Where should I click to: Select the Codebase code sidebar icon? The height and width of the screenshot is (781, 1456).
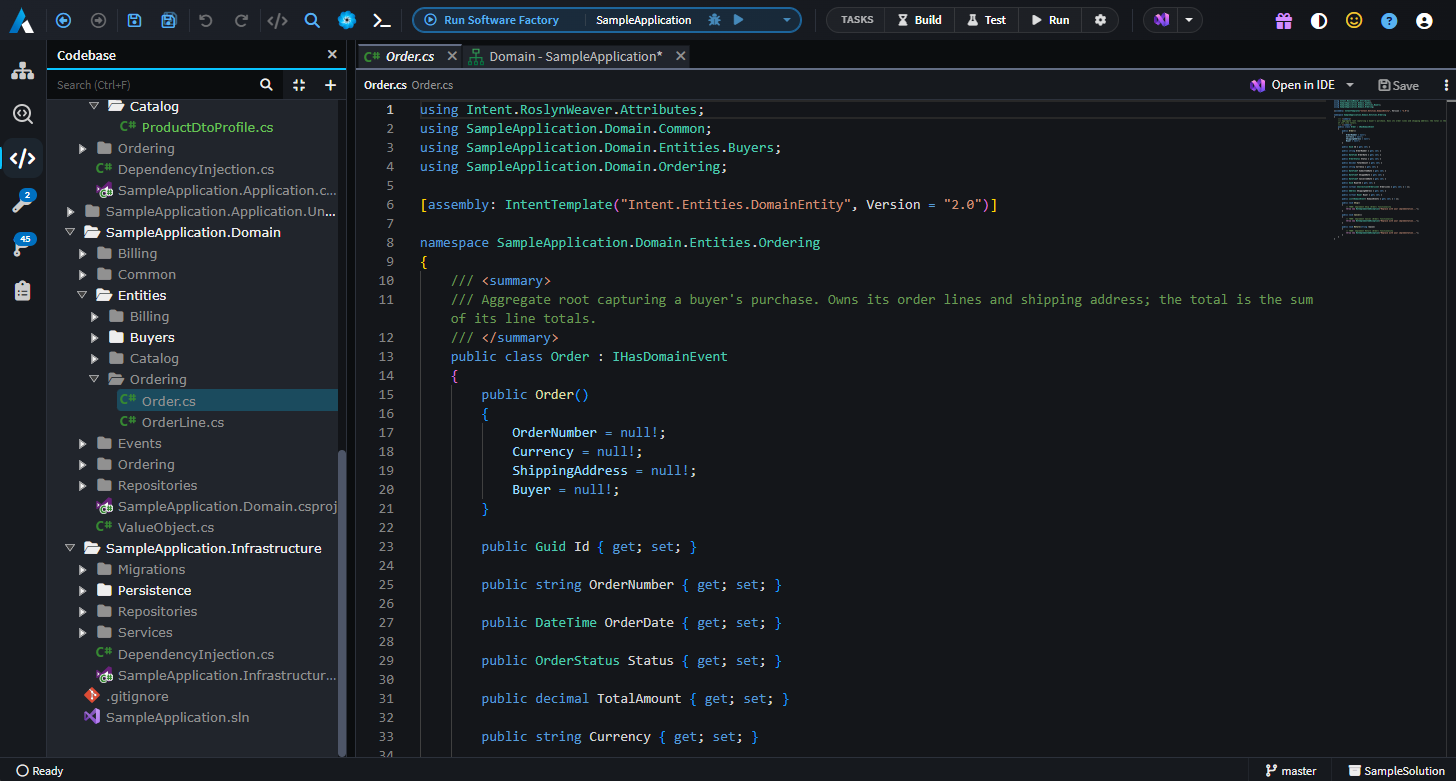click(x=22, y=158)
